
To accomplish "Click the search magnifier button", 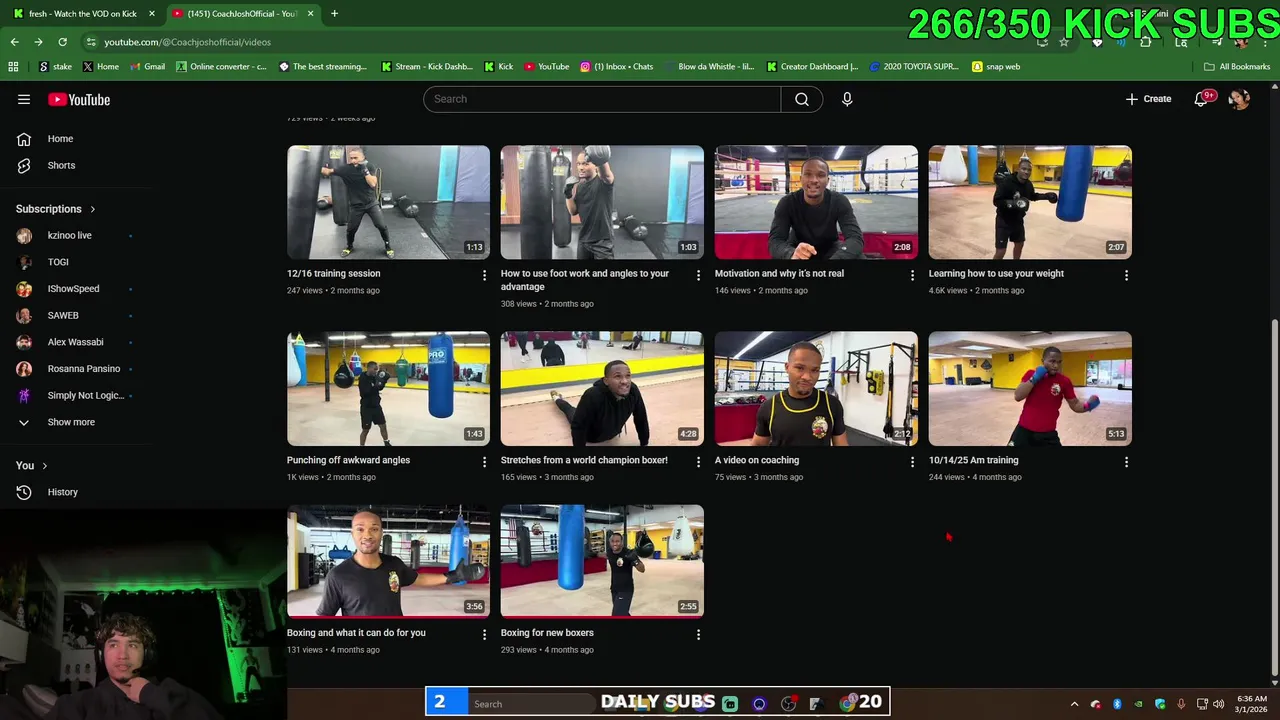I will point(802,99).
